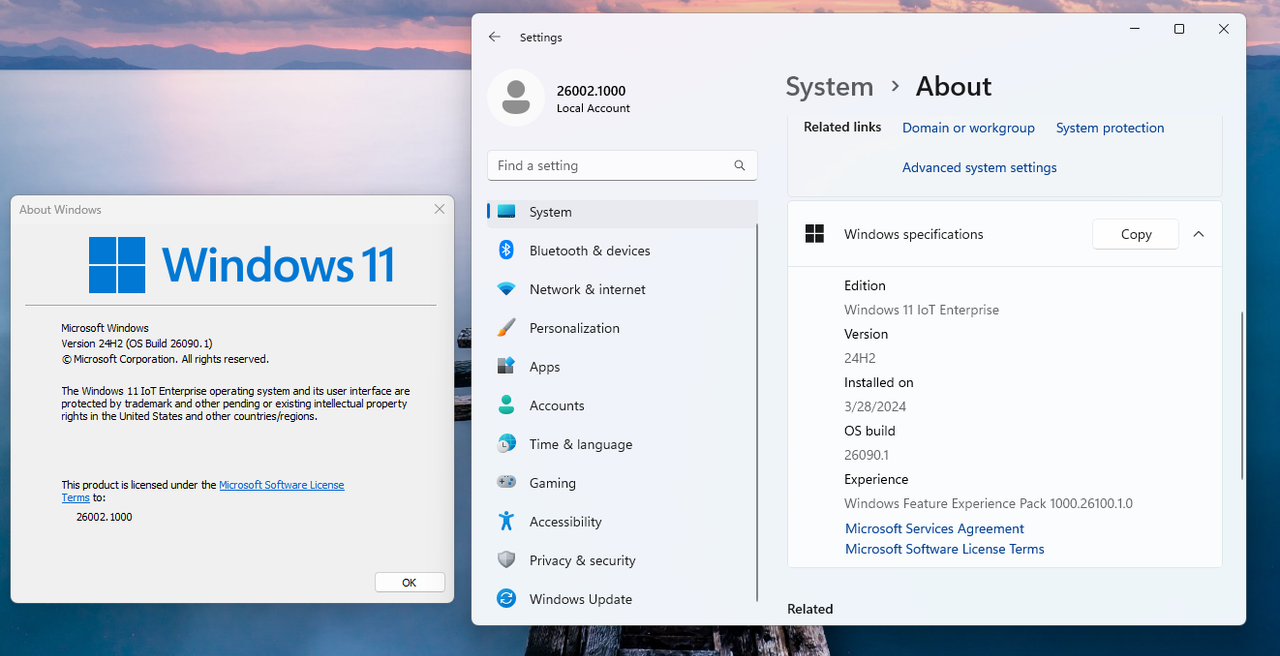Viewport: 1280px width, 656px height.
Task: Click the Windows logo beside Windows specifications
Action: [x=815, y=234]
